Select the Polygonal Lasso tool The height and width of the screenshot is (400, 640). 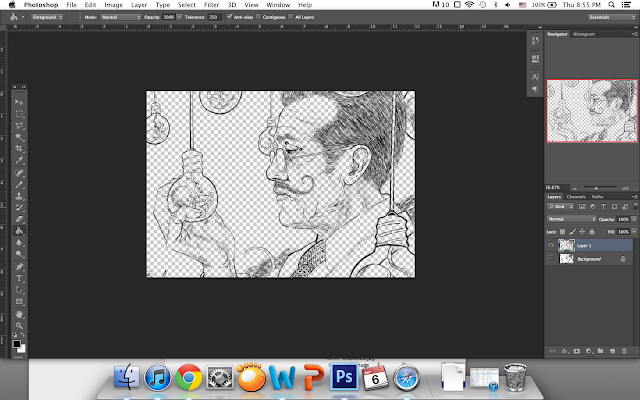click(x=19, y=126)
